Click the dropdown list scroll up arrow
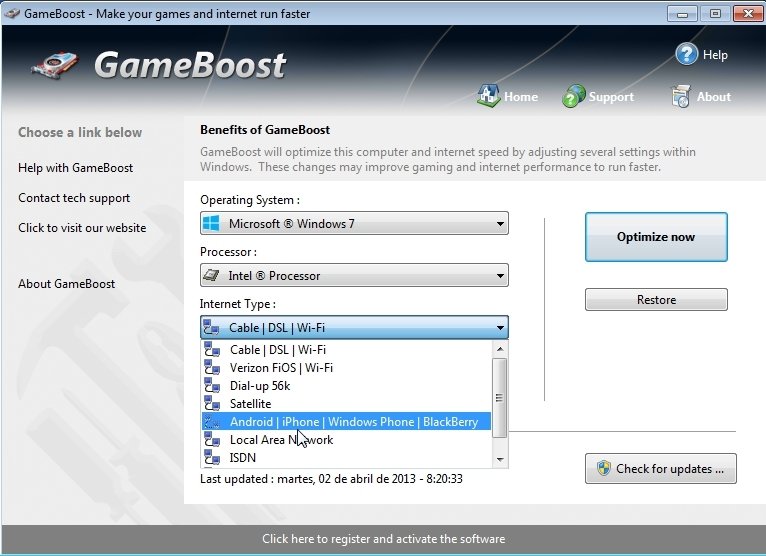Viewport: 766px width, 556px height. click(500, 349)
